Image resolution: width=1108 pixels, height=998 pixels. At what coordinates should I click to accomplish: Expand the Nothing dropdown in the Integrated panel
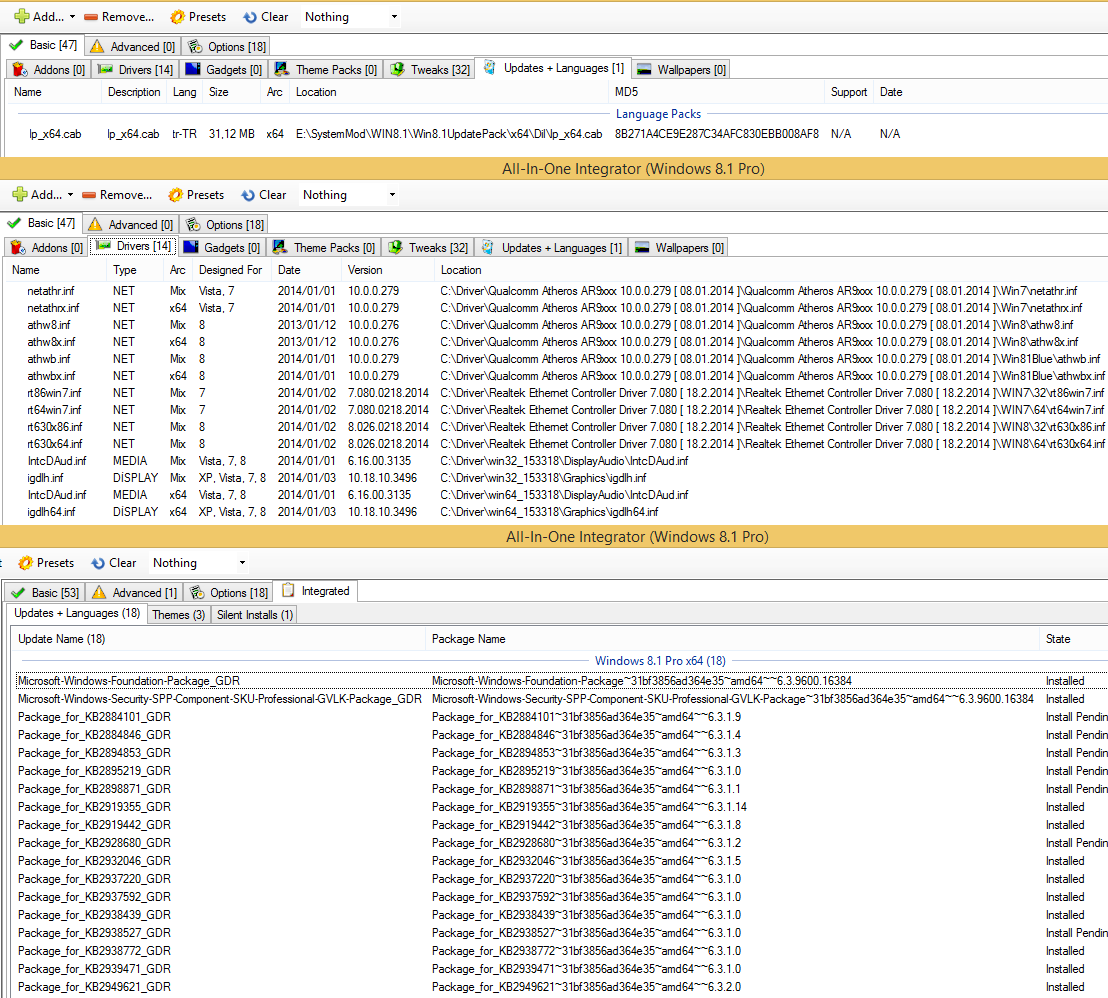pos(241,563)
